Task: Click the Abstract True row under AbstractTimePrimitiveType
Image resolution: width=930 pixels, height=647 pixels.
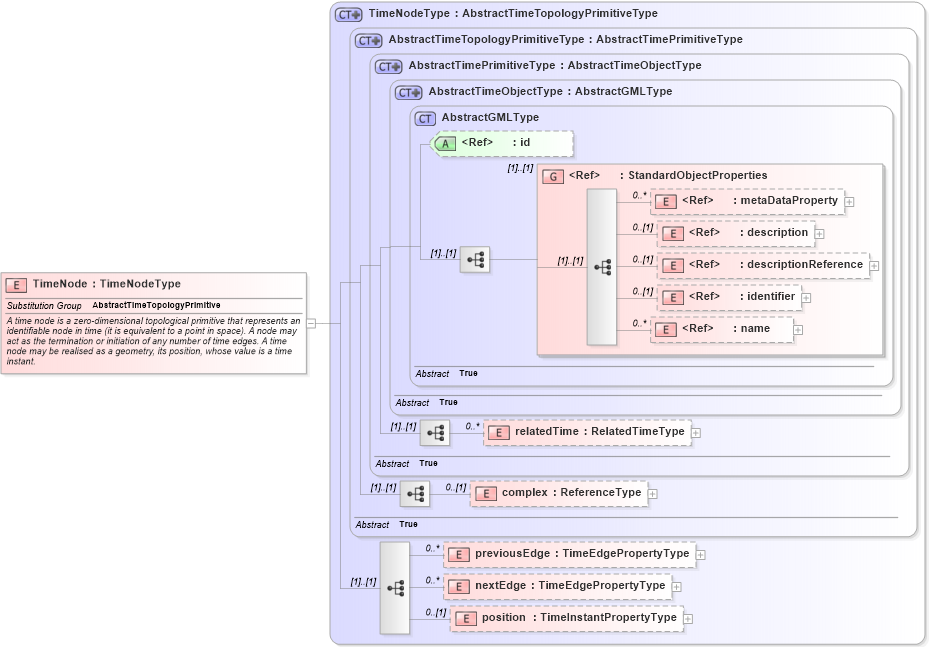Action: (406, 464)
